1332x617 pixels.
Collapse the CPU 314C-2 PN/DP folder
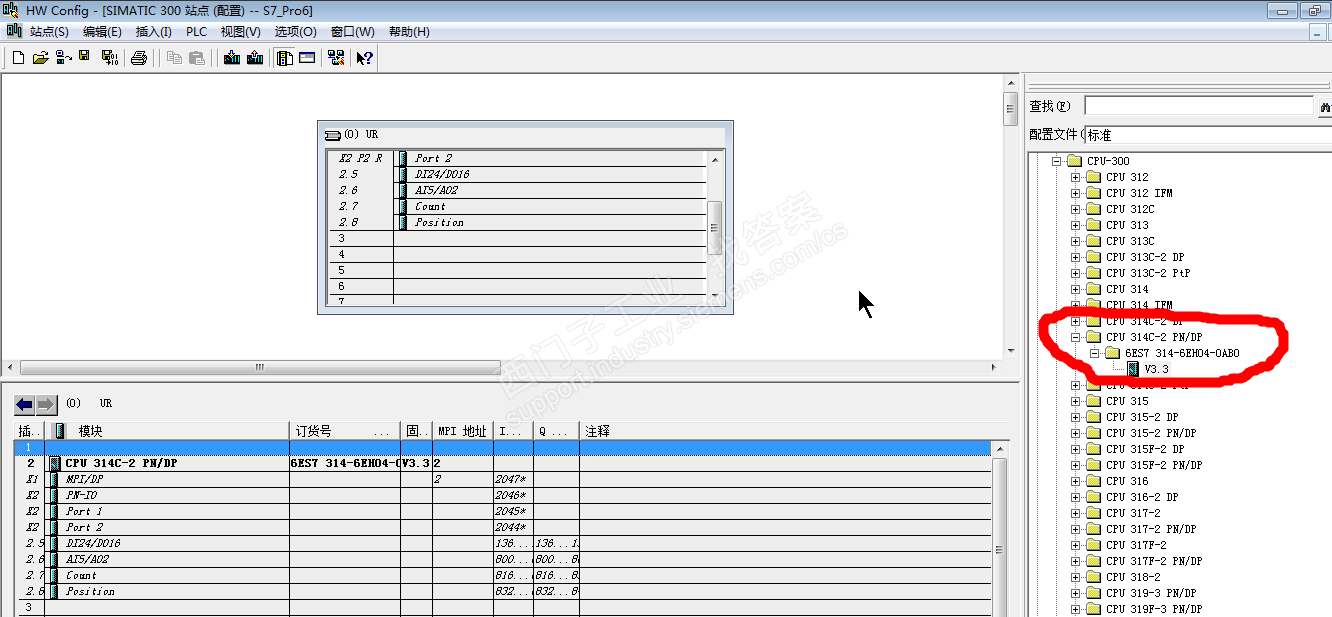[1076, 337]
